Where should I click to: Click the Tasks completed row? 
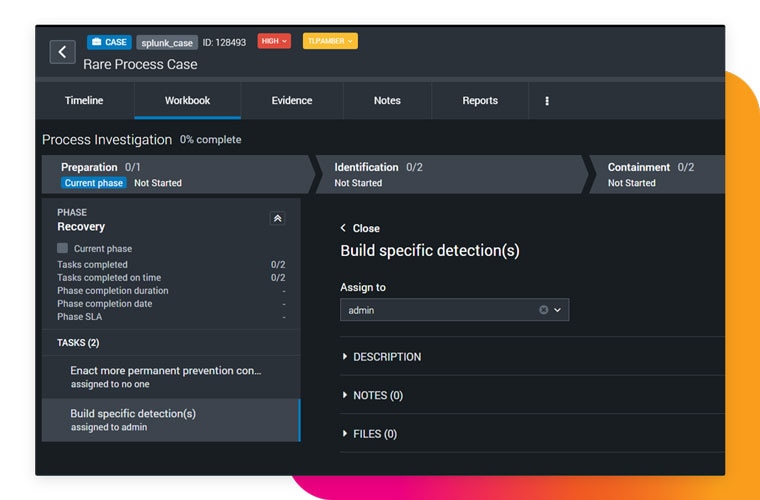[x=171, y=265]
